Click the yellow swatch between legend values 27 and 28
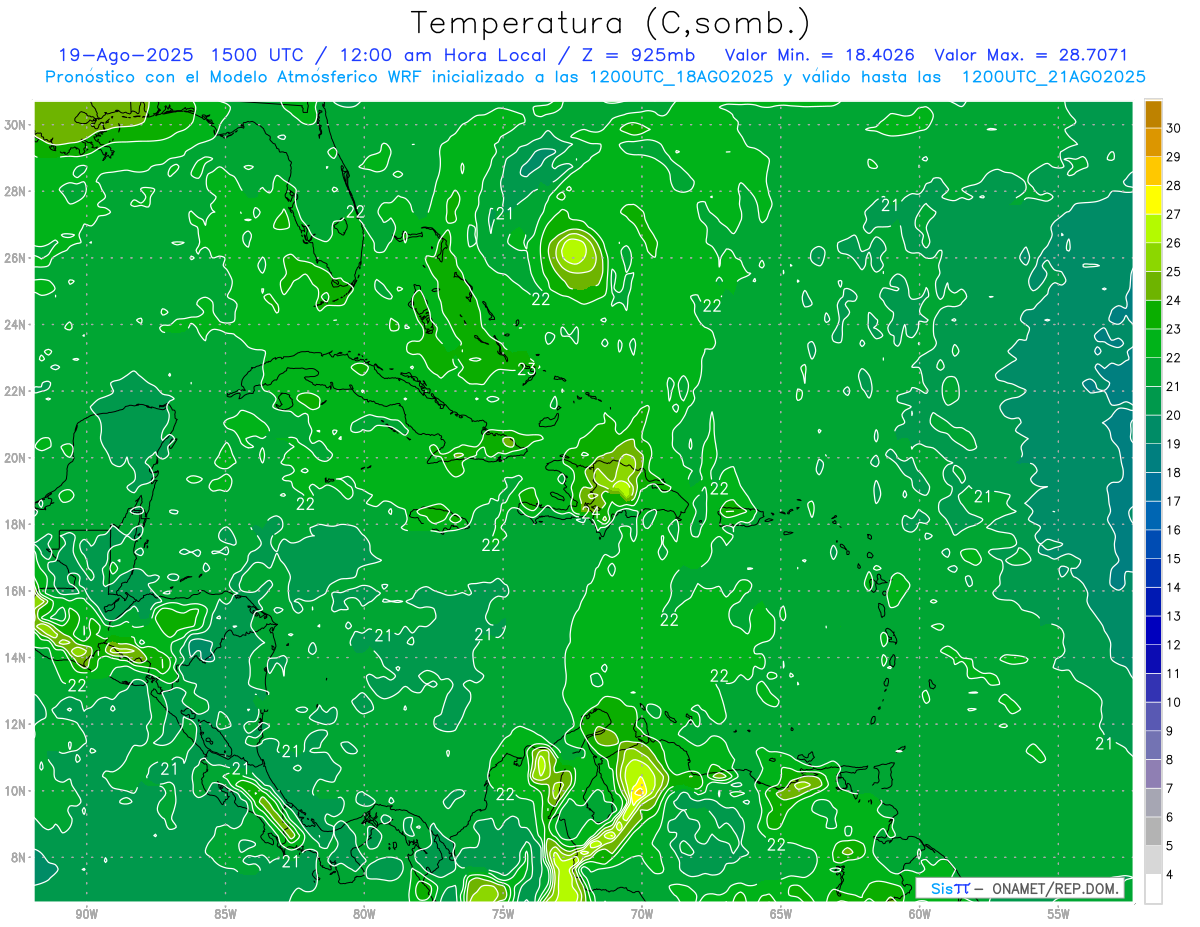 [1153, 199]
